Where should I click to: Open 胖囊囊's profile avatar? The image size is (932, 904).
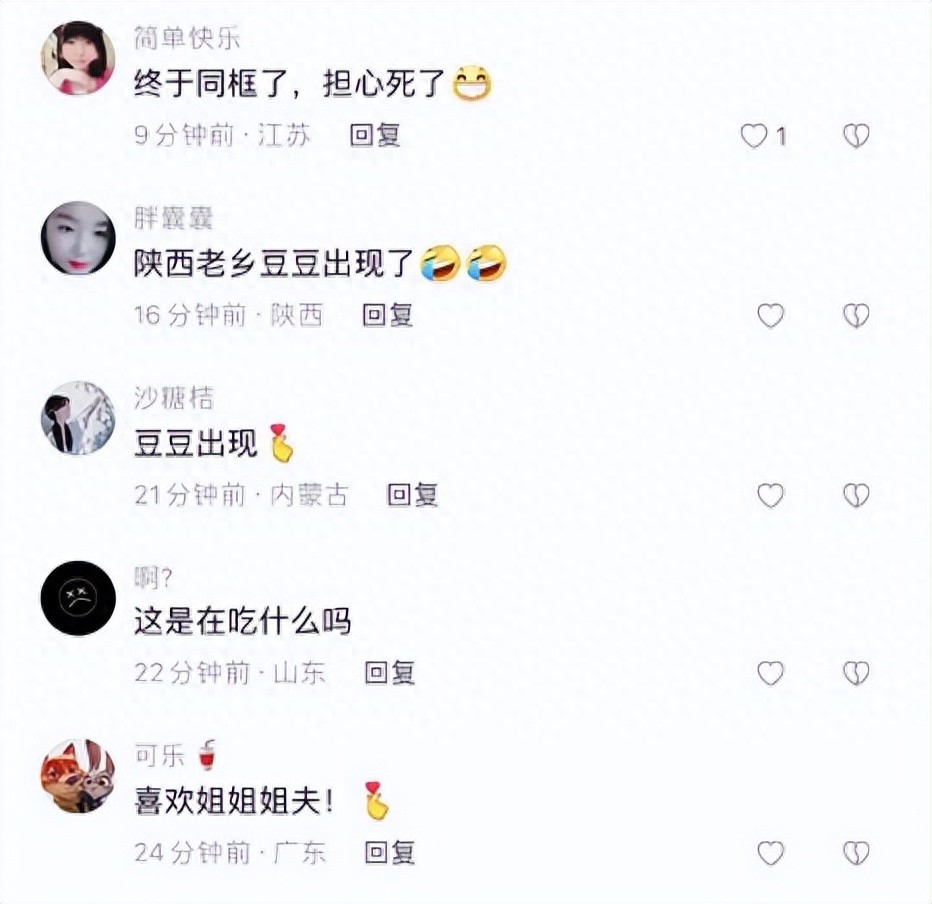coord(78,238)
